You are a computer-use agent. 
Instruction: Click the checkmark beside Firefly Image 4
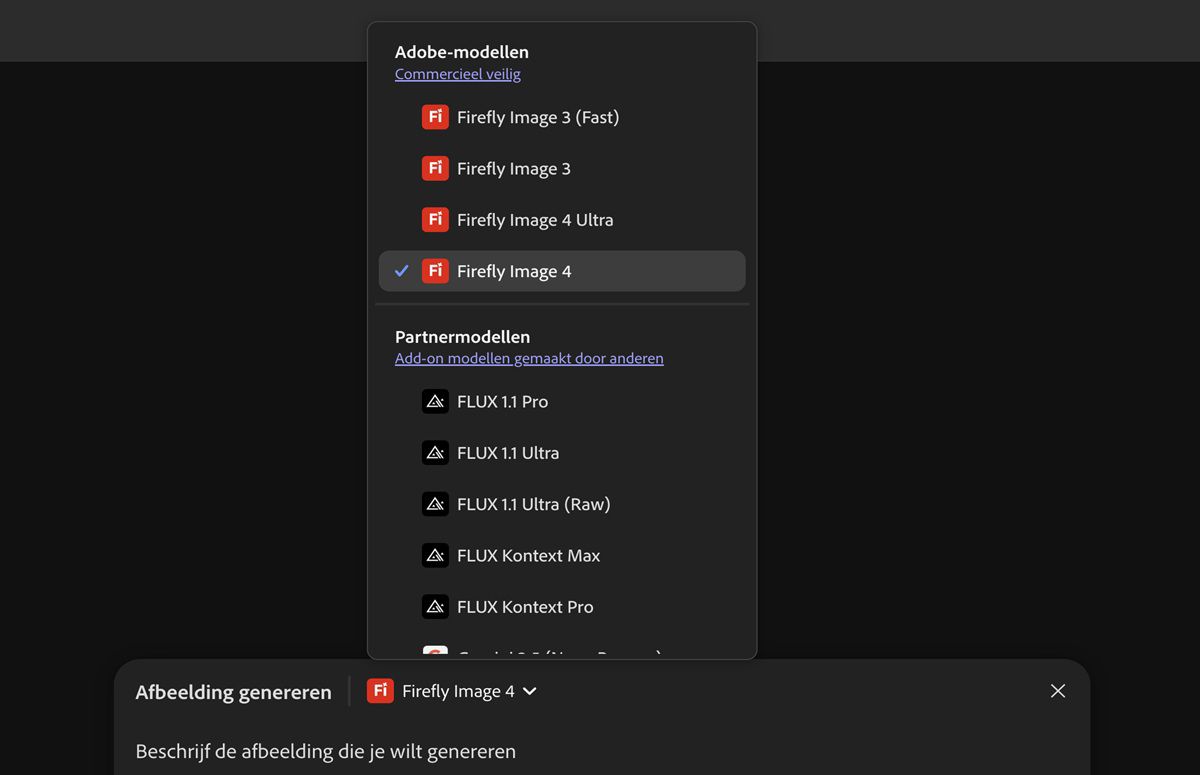402,271
